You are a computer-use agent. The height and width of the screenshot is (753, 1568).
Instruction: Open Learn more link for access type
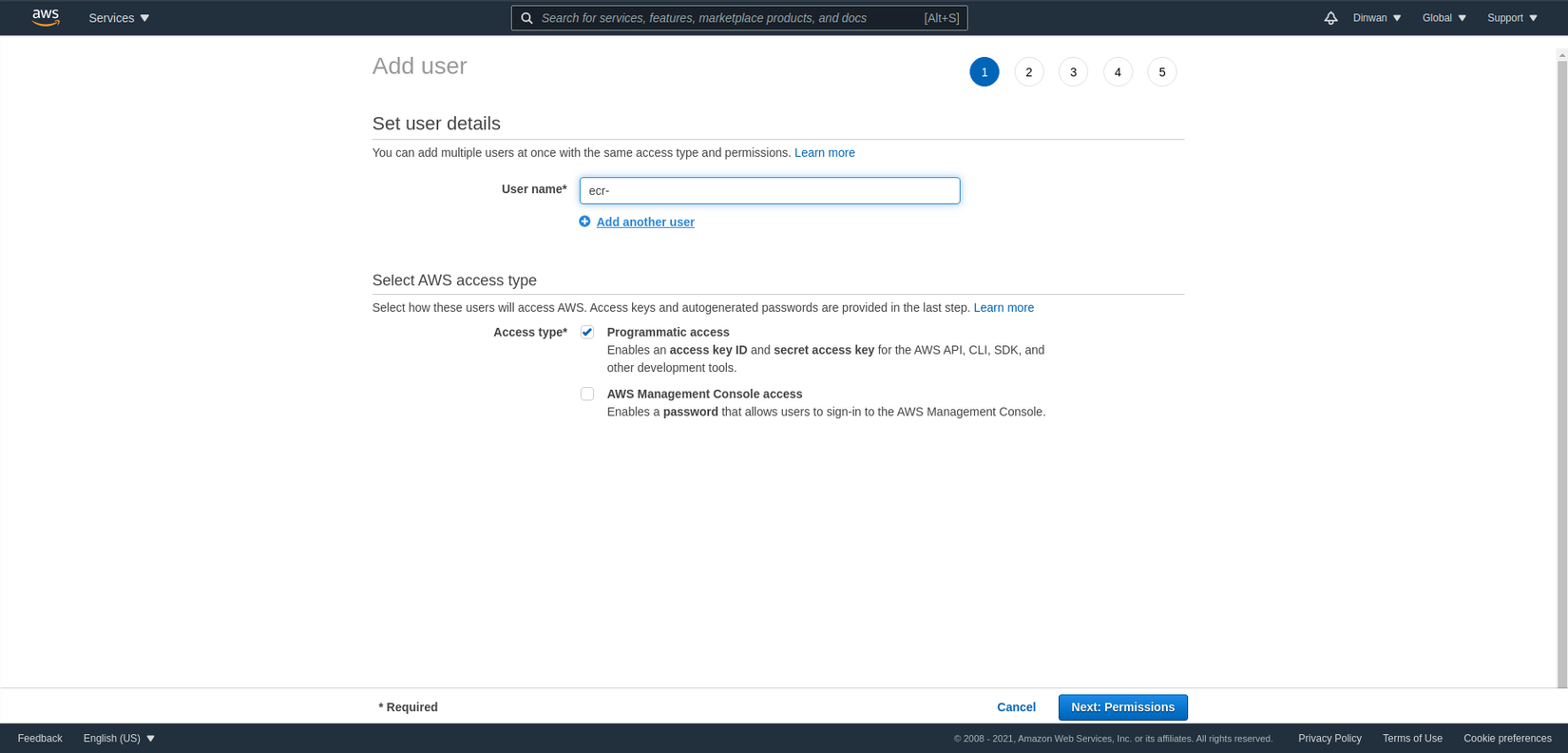pyautogui.click(x=1004, y=308)
